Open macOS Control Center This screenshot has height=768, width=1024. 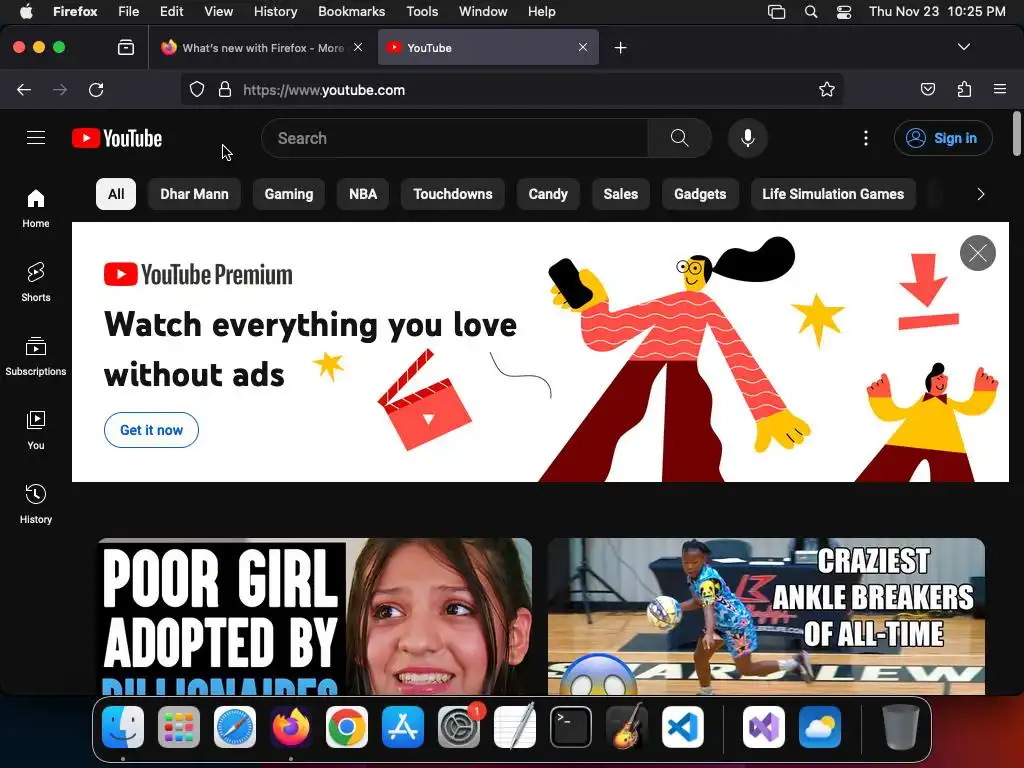click(x=844, y=12)
